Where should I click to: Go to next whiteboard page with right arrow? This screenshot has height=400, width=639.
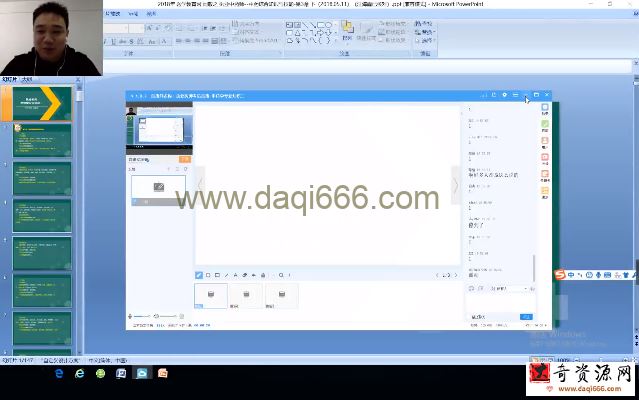(x=455, y=185)
